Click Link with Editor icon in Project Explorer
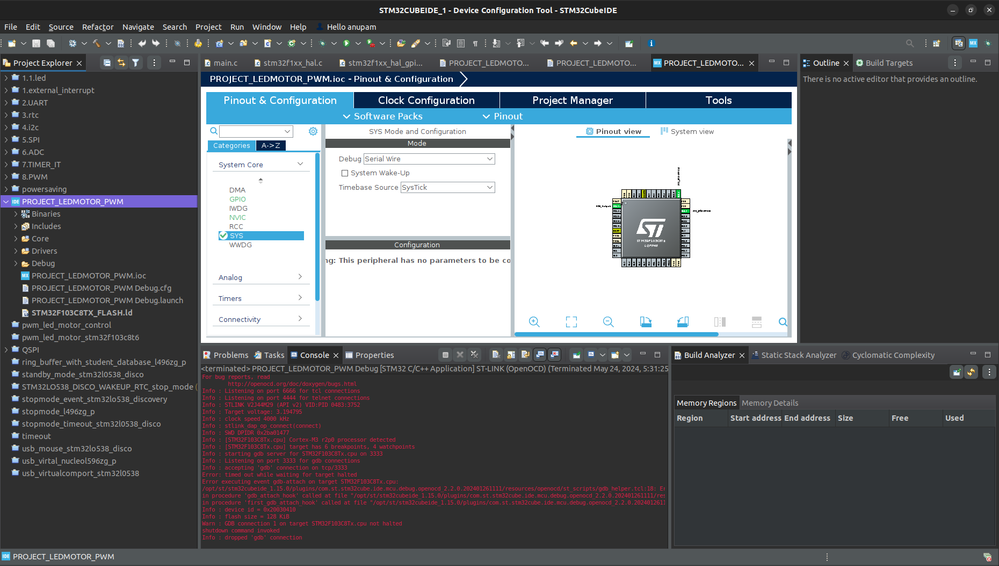The height and width of the screenshot is (566, 999). click(x=121, y=63)
